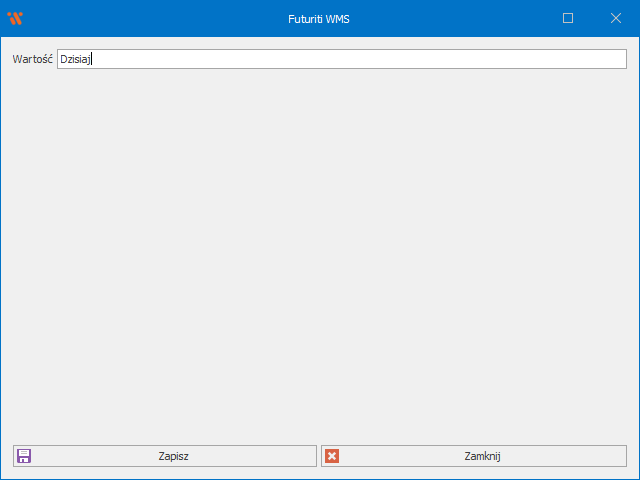Place cursor at the end of Dzisiaj text
The height and width of the screenshot is (480, 640).
92,59
